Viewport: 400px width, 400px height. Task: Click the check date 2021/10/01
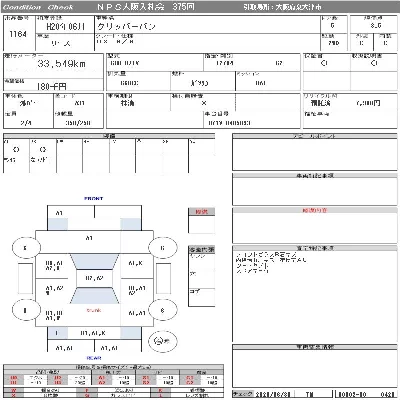pyautogui.click(x=273, y=394)
